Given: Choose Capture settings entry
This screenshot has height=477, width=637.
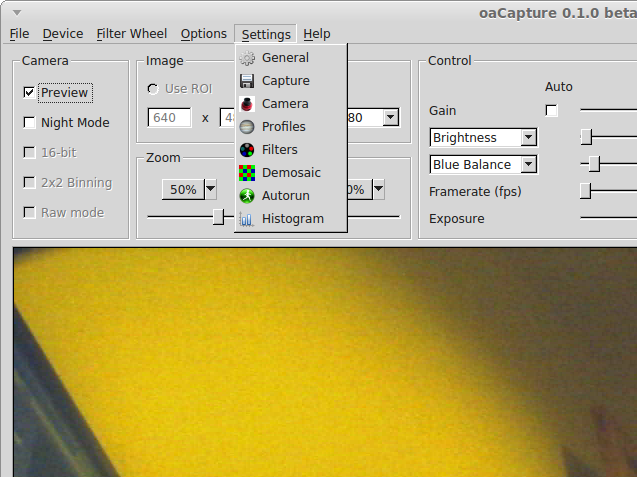Looking at the screenshot, I should tap(291, 81).
